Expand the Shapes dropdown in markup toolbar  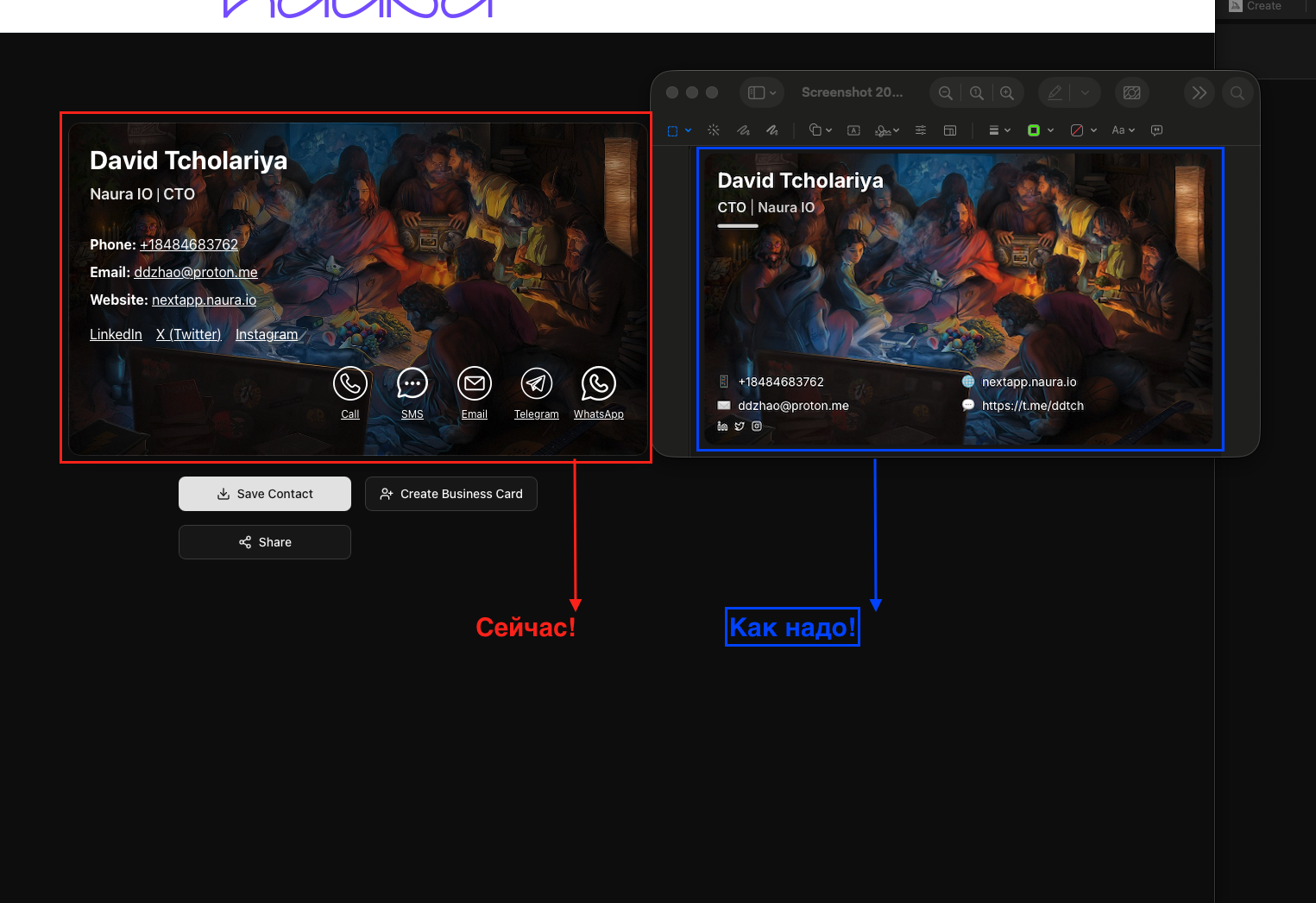(819, 129)
